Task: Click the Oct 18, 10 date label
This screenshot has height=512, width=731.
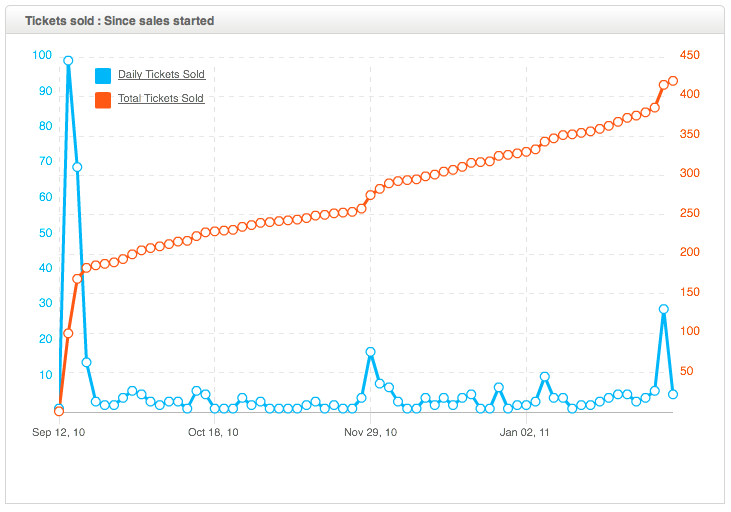Action: click(x=214, y=433)
